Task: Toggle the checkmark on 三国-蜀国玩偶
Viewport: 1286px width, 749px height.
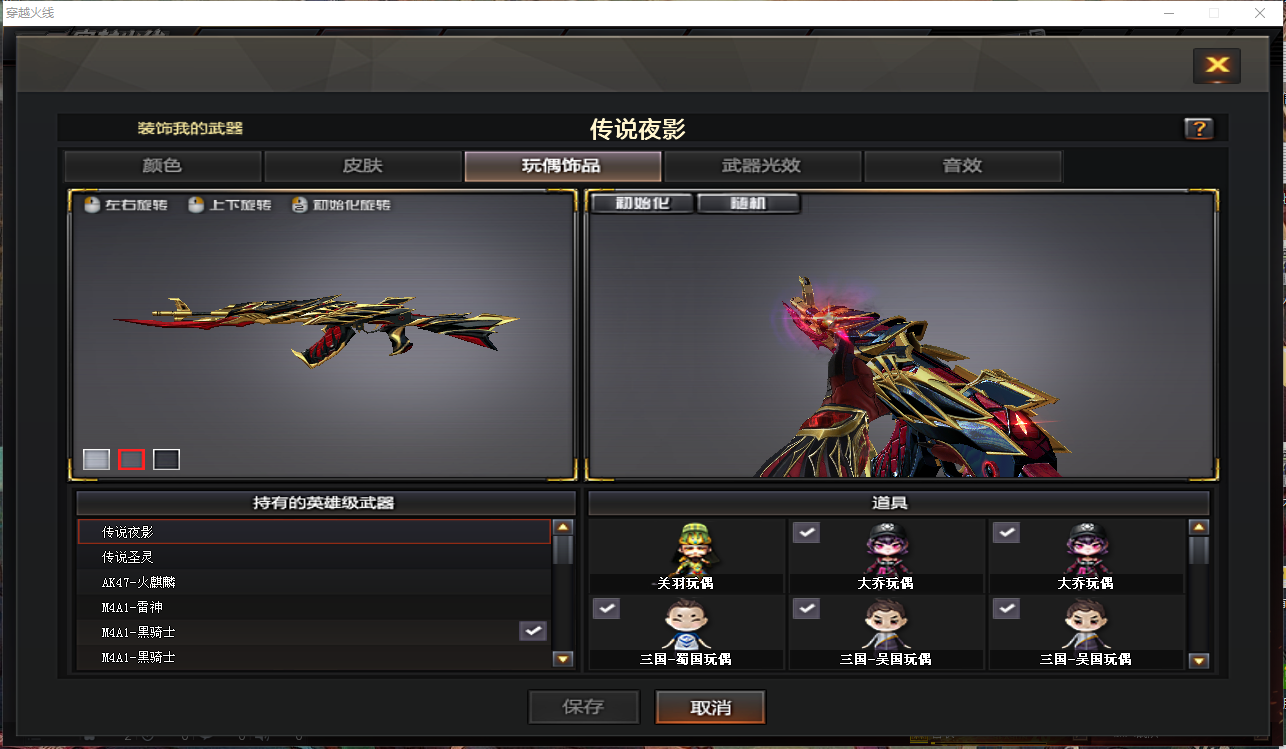Action: [606, 608]
